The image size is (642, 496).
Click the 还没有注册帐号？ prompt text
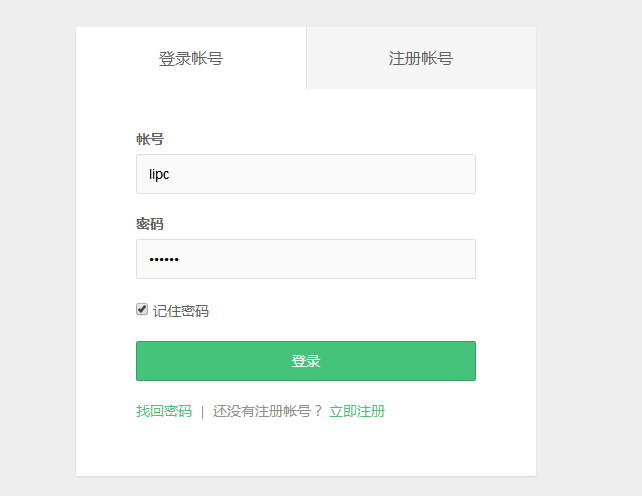pos(267,411)
